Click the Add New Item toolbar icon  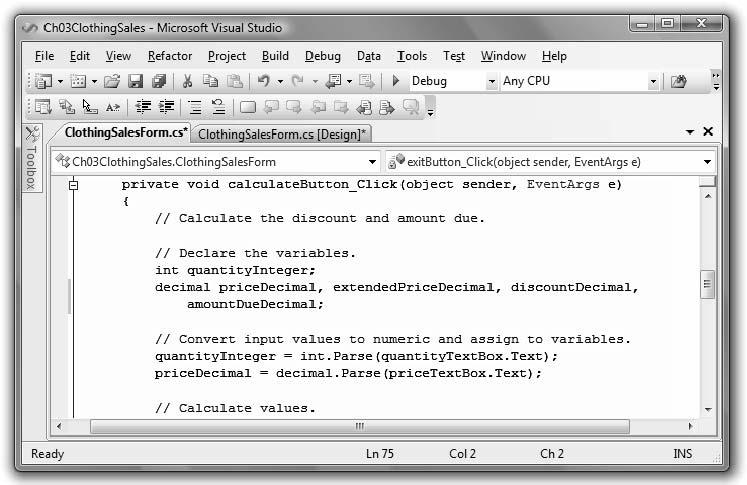coord(78,81)
